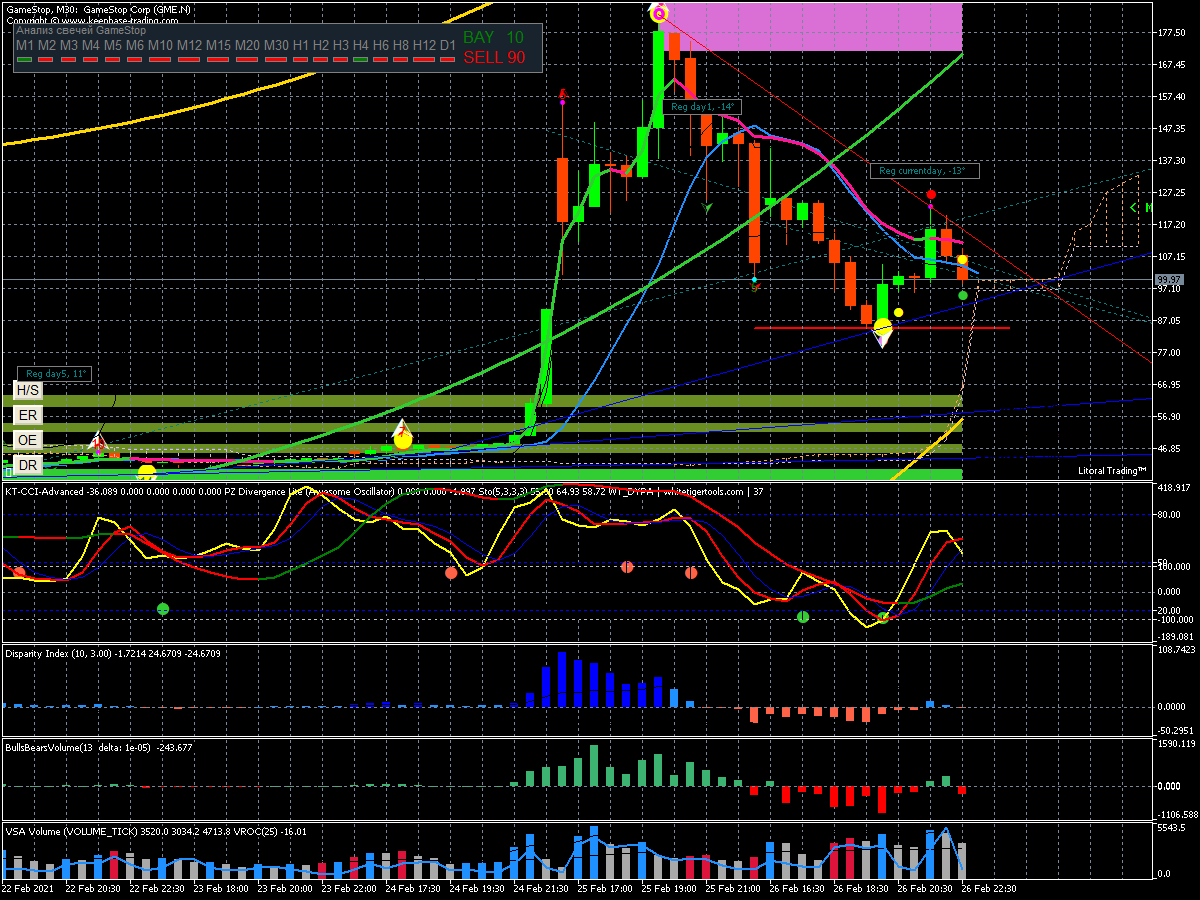Toggle the OE button on chart
The image size is (1200, 900).
pos(28,440)
